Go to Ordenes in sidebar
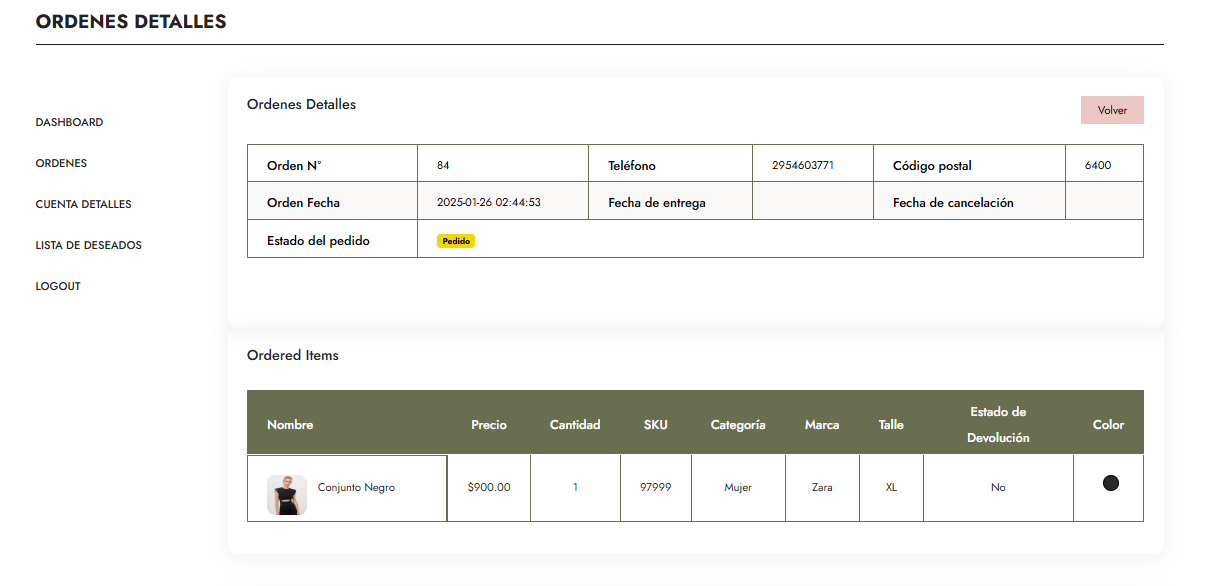This screenshot has width=1217, height=586. point(61,163)
